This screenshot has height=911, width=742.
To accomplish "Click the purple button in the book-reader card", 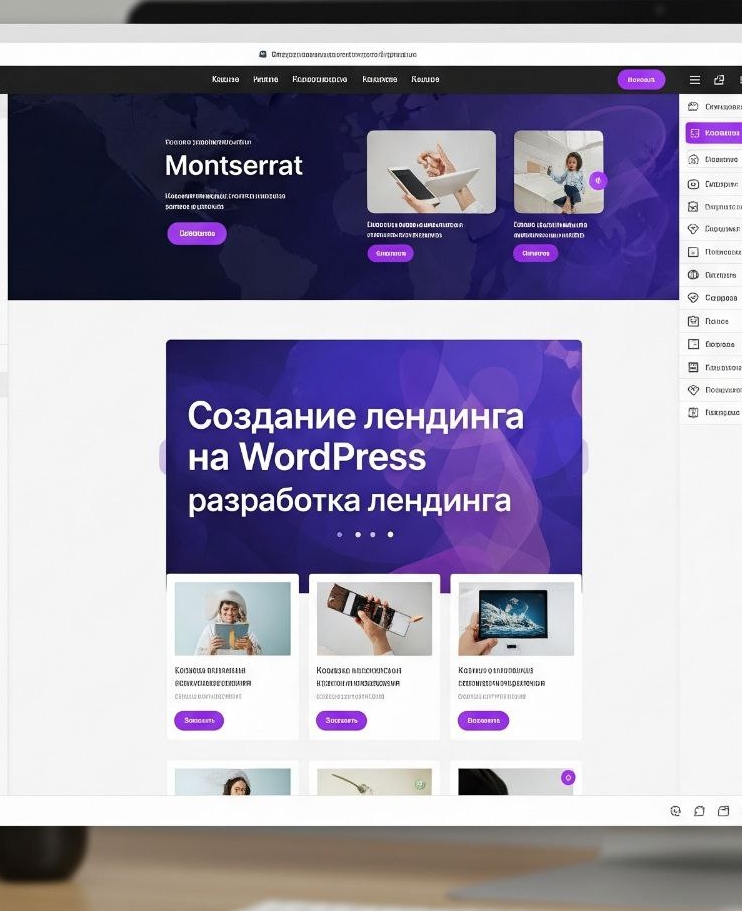I will click(199, 720).
